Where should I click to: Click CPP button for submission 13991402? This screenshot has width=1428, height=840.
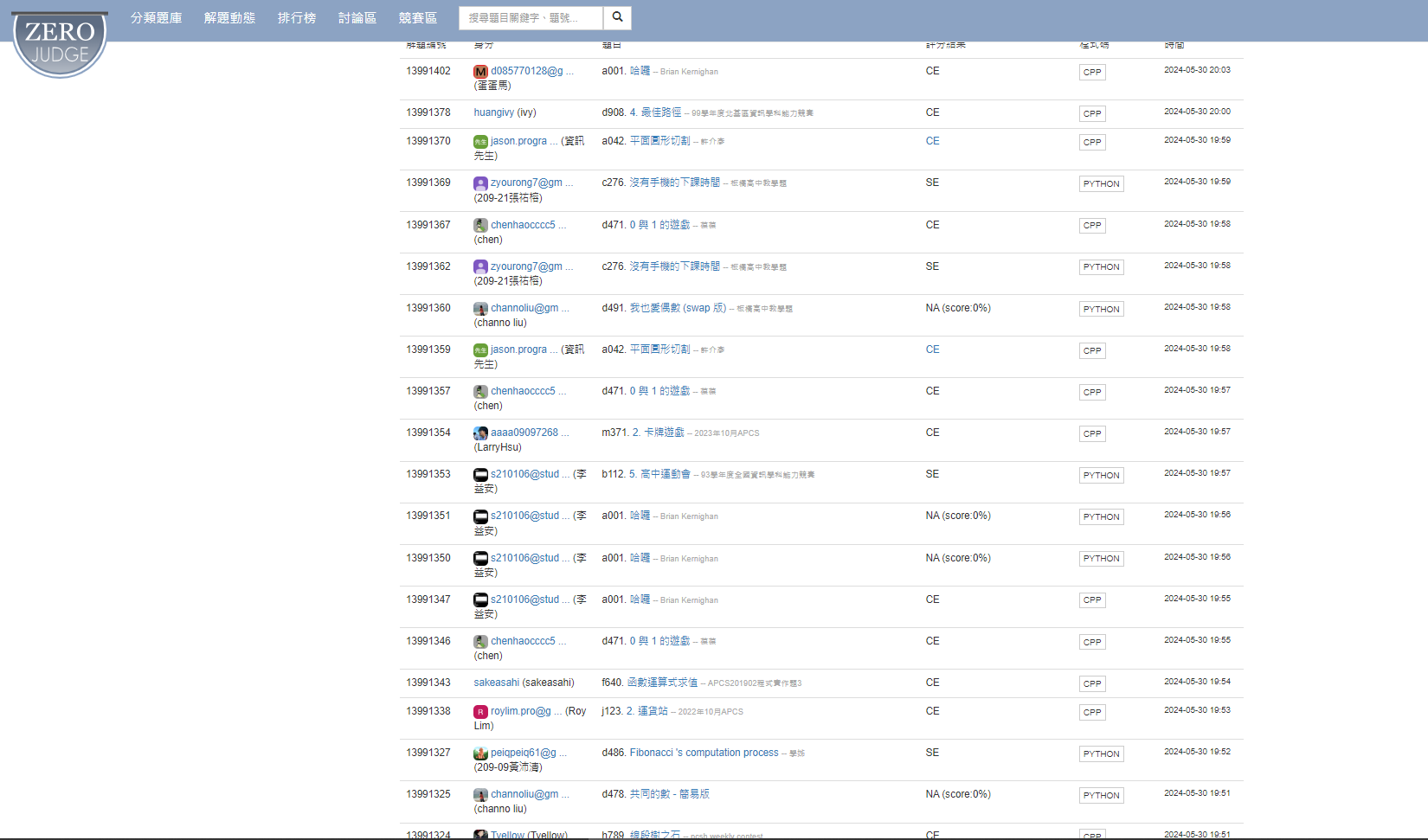[x=1092, y=73]
